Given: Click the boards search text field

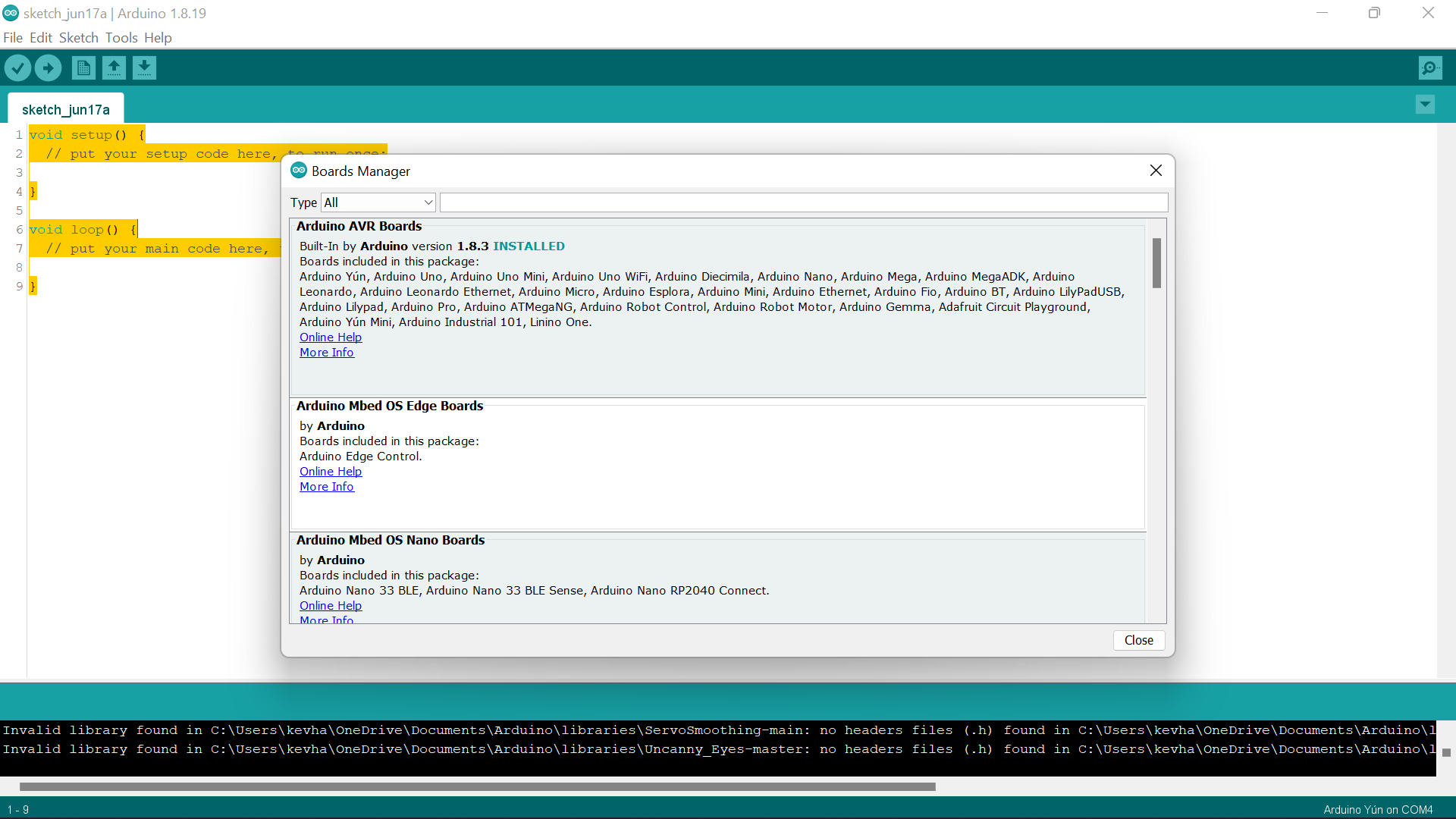Looking at the screenshot, I should [804, 202].
